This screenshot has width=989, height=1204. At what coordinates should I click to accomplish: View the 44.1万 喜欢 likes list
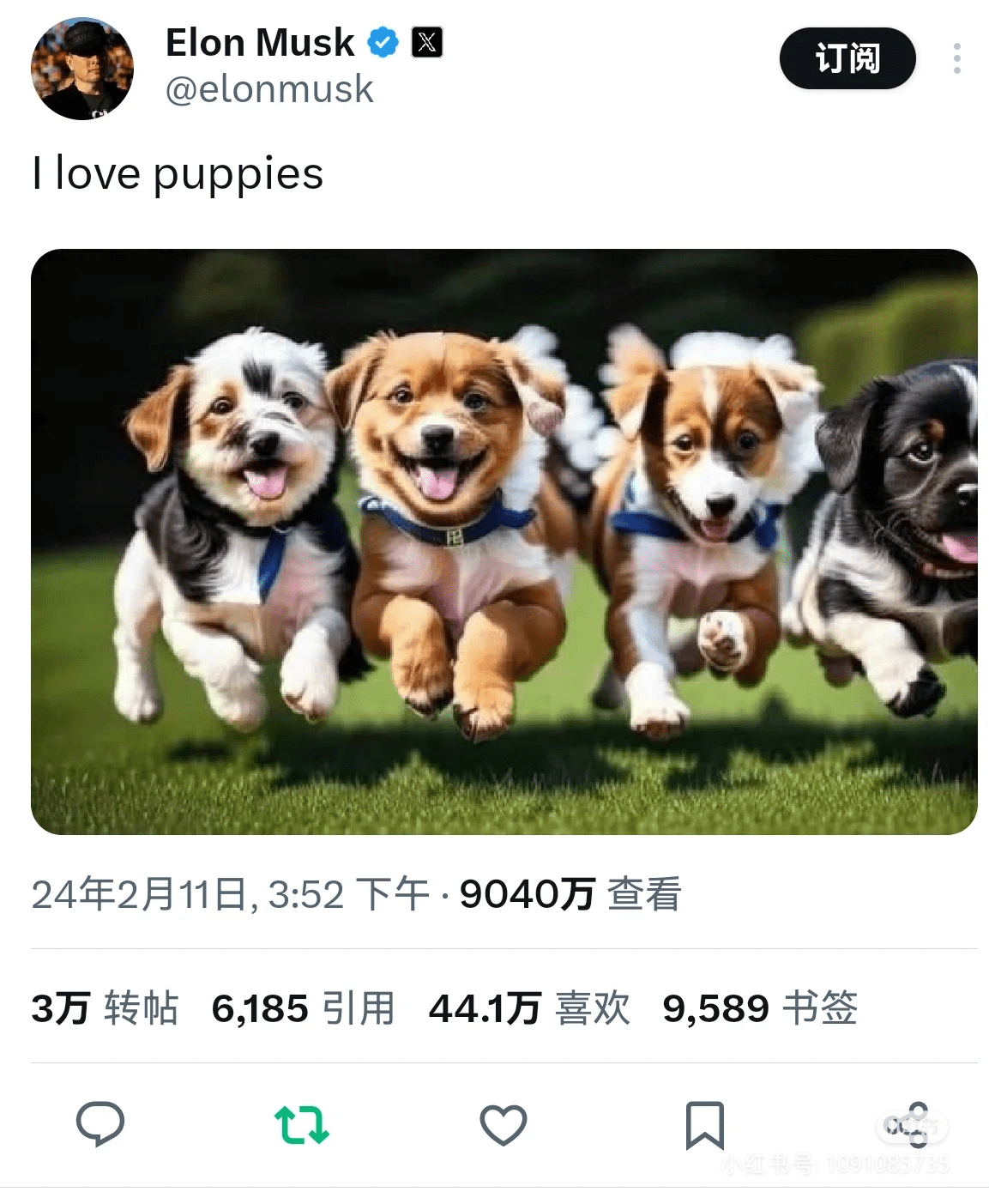pos(529,1008)
